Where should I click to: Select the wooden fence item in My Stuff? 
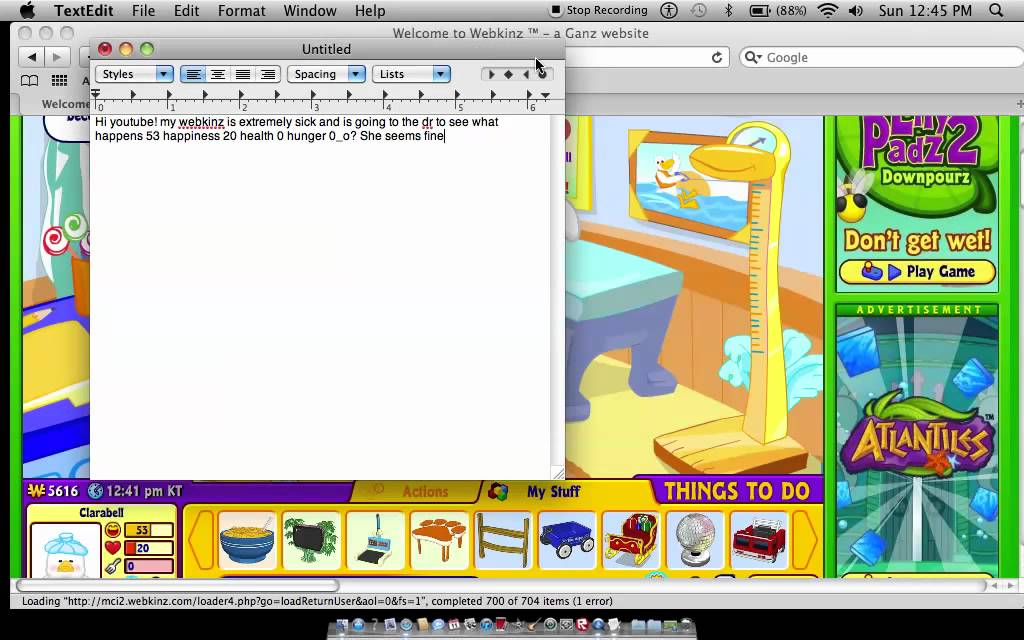tap(503, 539)
